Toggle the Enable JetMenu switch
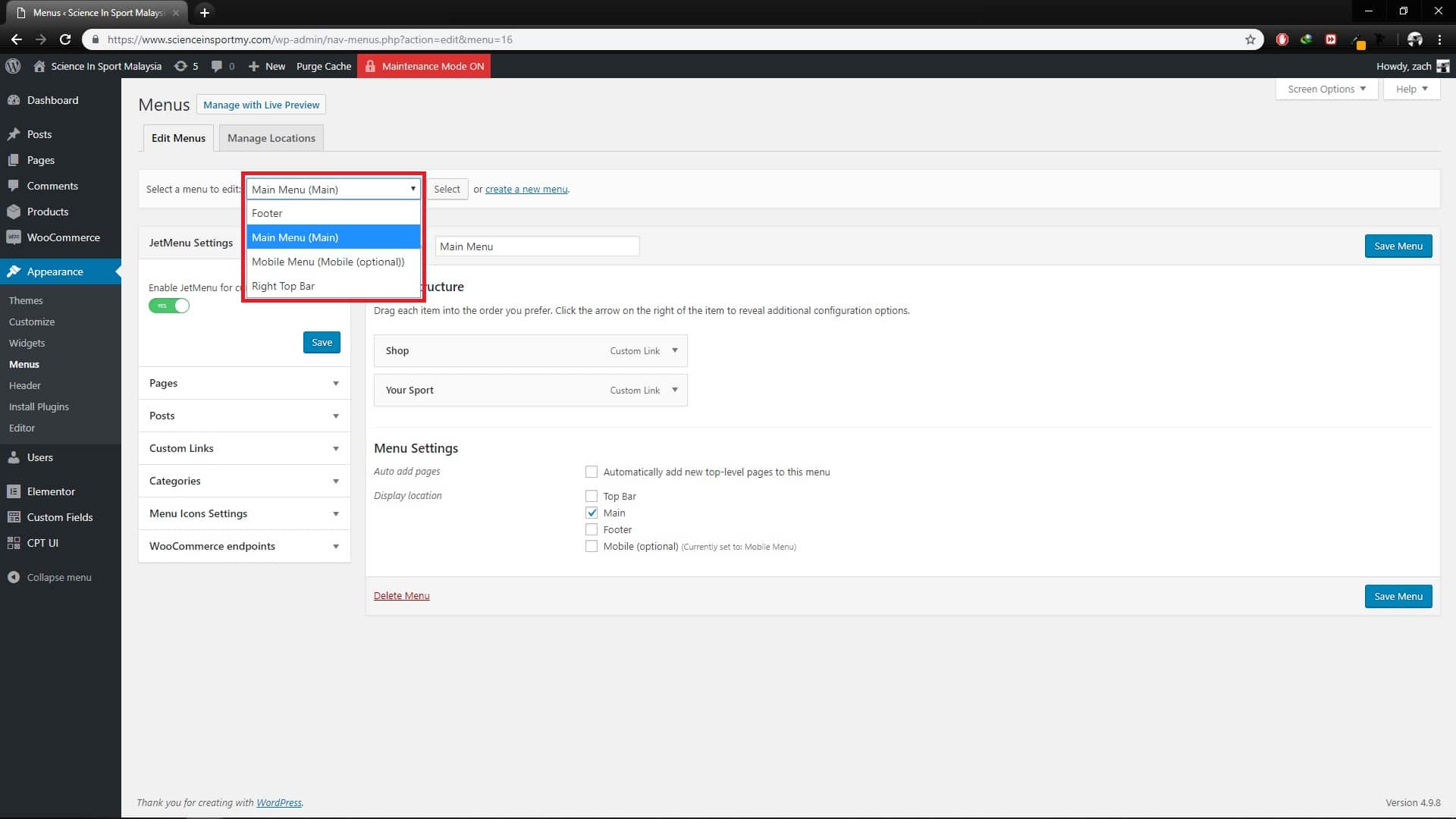1456x819 pixels. point(169,306)
